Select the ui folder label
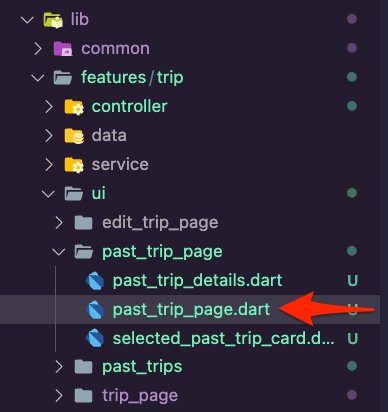This screenshot has width=388, height=412. click(99, 193)
